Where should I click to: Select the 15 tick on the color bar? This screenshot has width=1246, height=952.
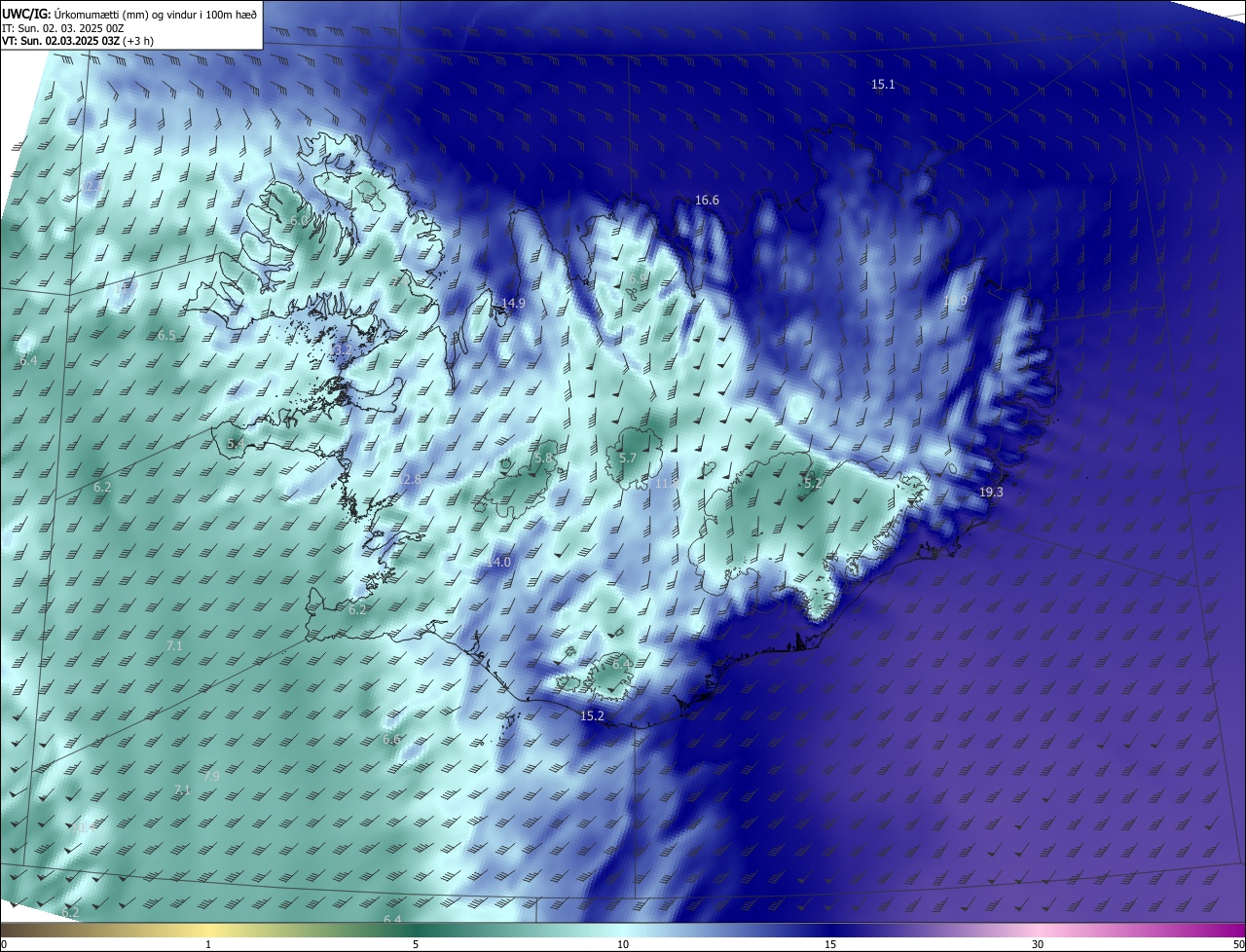point(830,944)
